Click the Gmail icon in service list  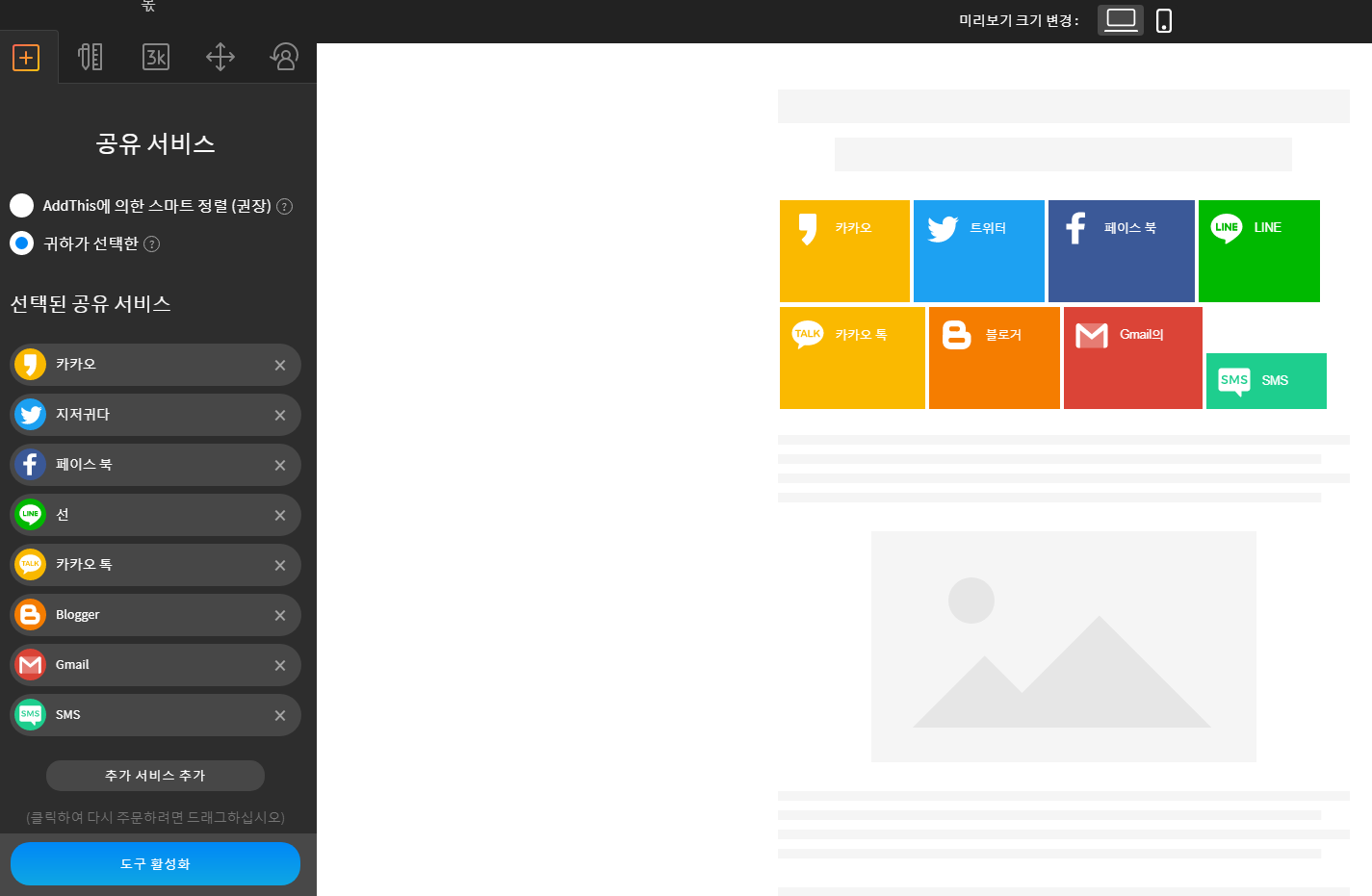click(x=31, y=665)
